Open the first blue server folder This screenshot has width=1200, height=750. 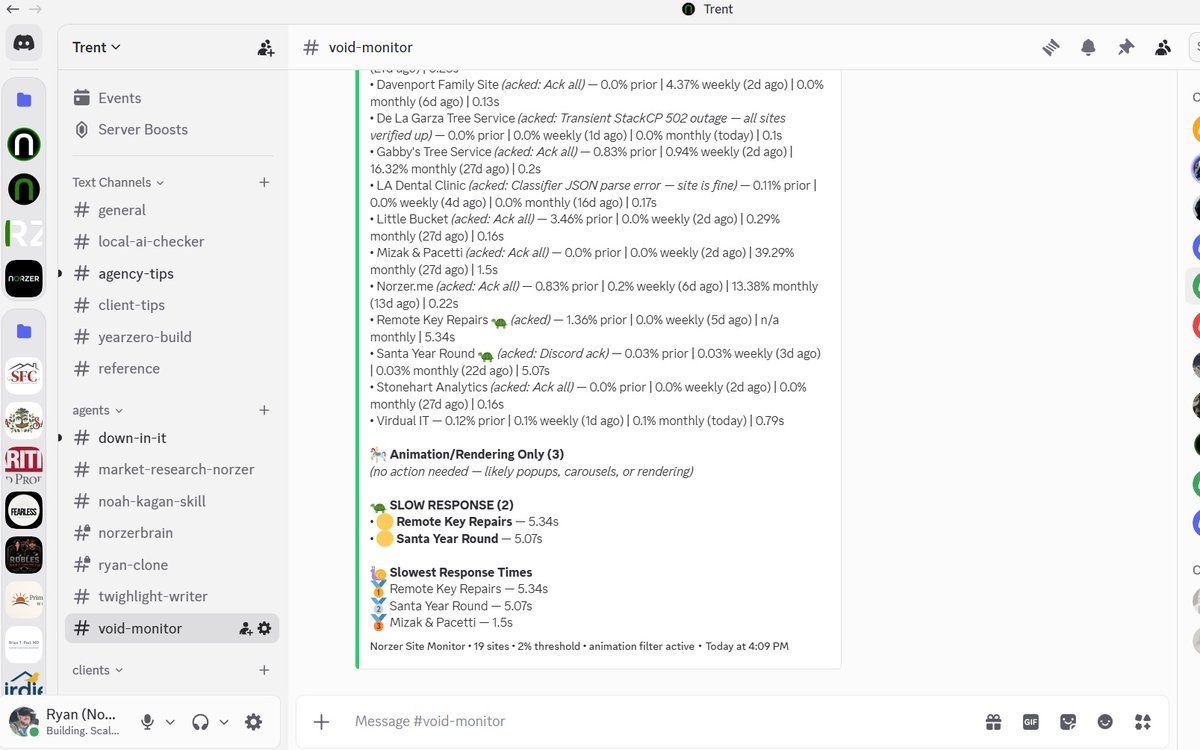pos(24,100)
